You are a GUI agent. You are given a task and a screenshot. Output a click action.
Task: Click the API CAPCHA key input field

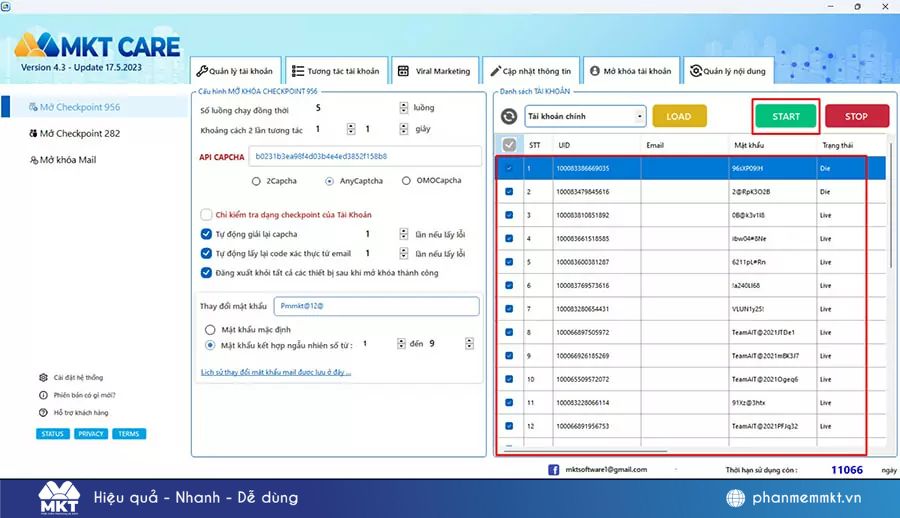pos(364,156)
